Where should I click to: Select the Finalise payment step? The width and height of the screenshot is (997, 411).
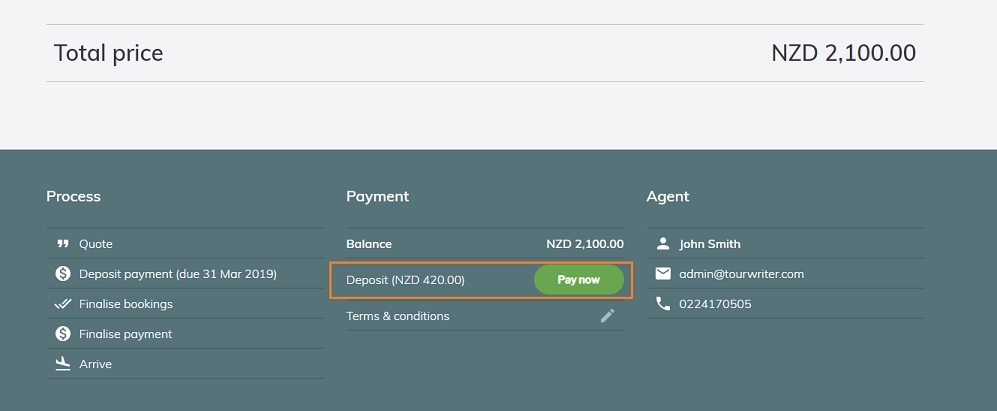pyautogui.click(x=125, y=334)
